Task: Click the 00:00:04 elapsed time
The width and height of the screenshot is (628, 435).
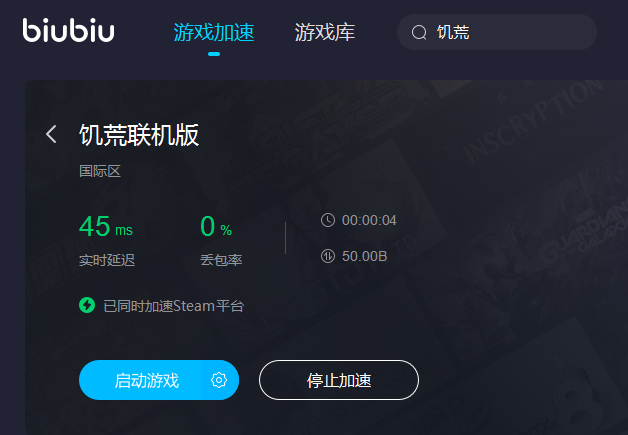Action: (369, 220)
